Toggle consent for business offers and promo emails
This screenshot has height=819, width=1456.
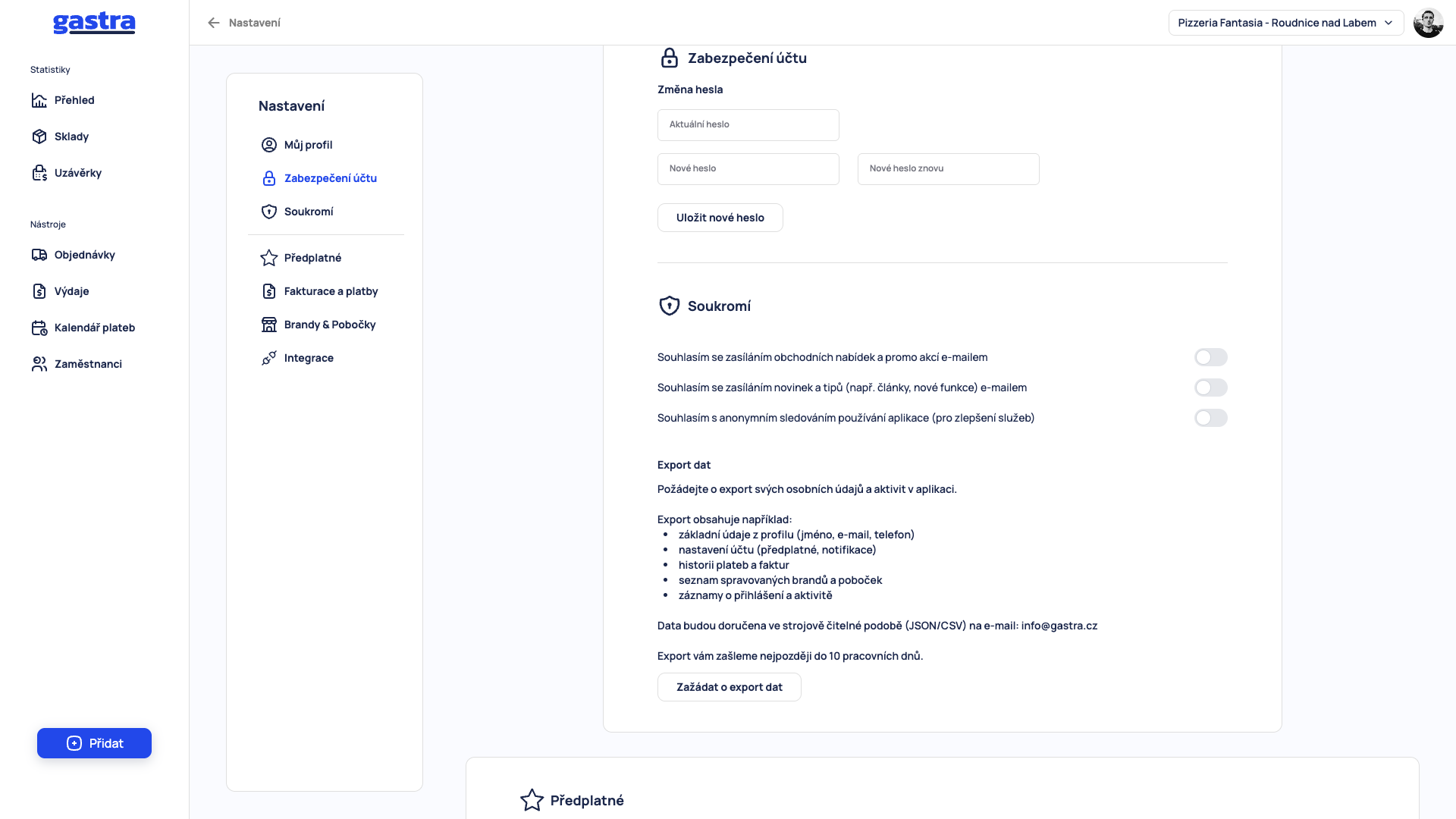1210,357
